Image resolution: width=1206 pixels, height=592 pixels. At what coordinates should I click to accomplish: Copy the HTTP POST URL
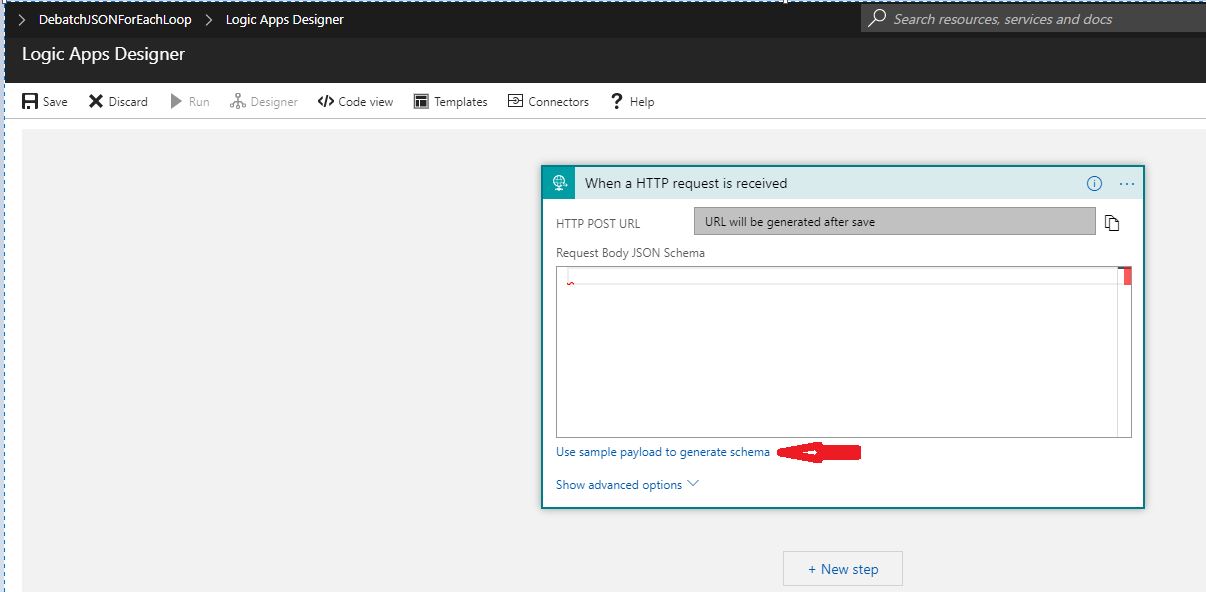(x=1112, y=223)
